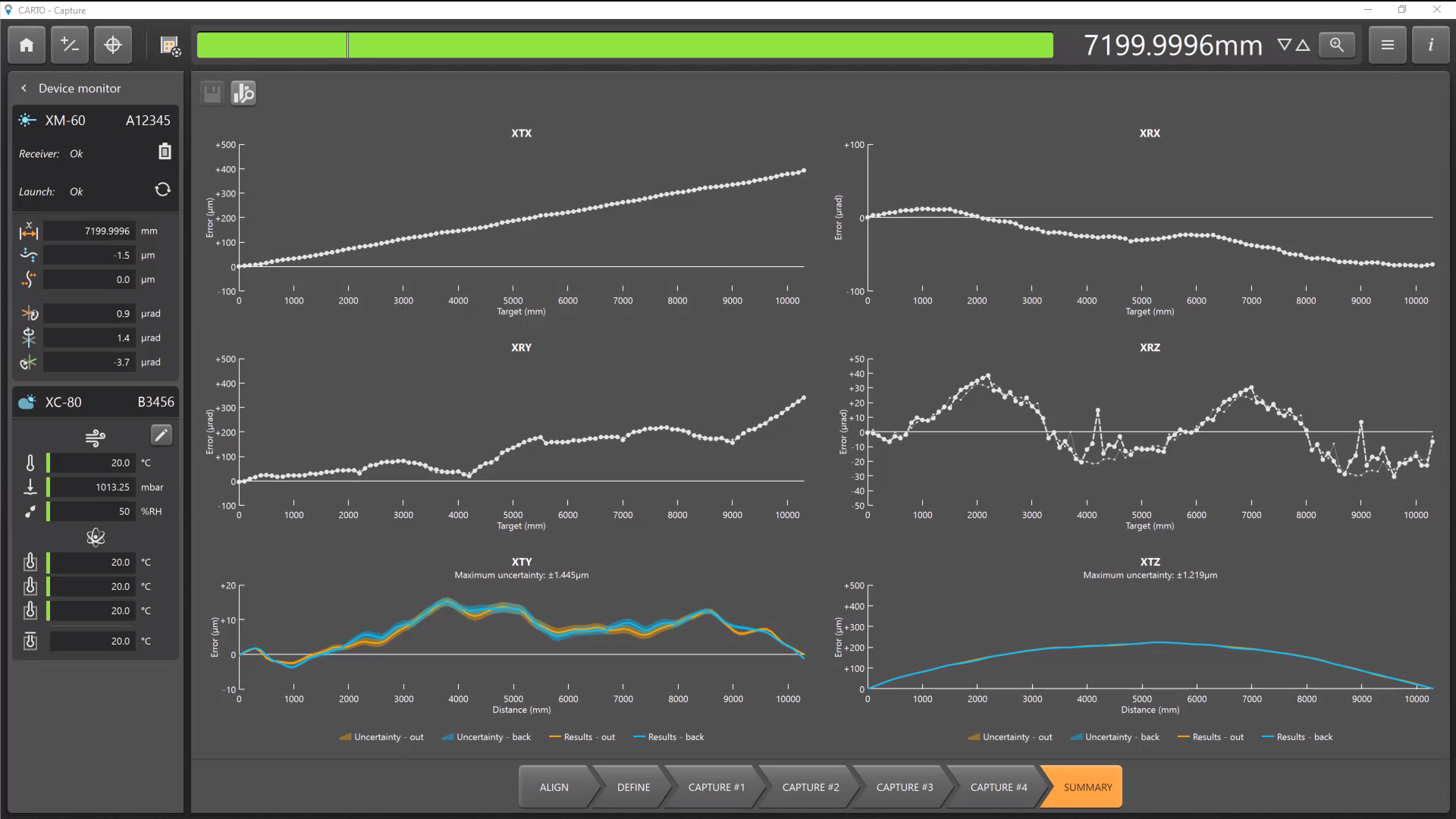Switch to the DEFINE step
Image resolution: width=1456 pixels, height=819 pixels.
tap(633, 787)
